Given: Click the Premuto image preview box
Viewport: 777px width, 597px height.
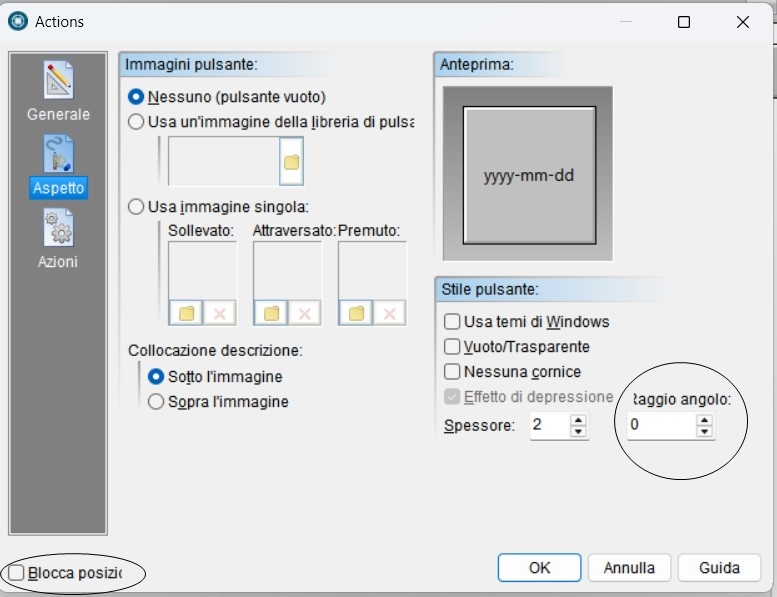Looking at the screenshot, I should pos(372,271).
